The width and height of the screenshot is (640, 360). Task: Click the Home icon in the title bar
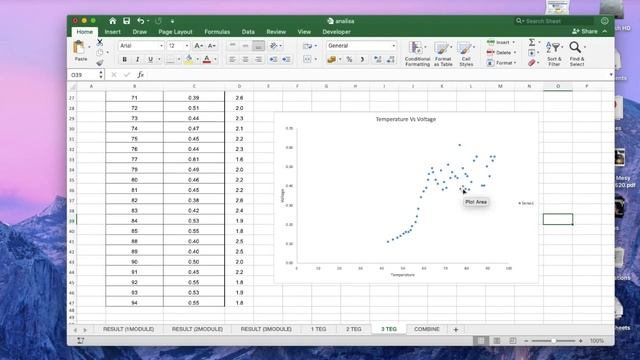click(x=113, y=21)
